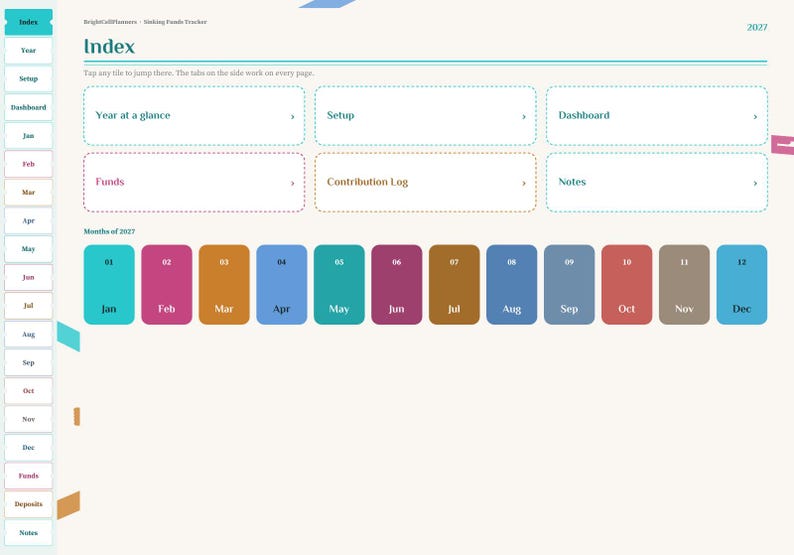Select the May side tab

pyautogui.click(x=28, y=249)
